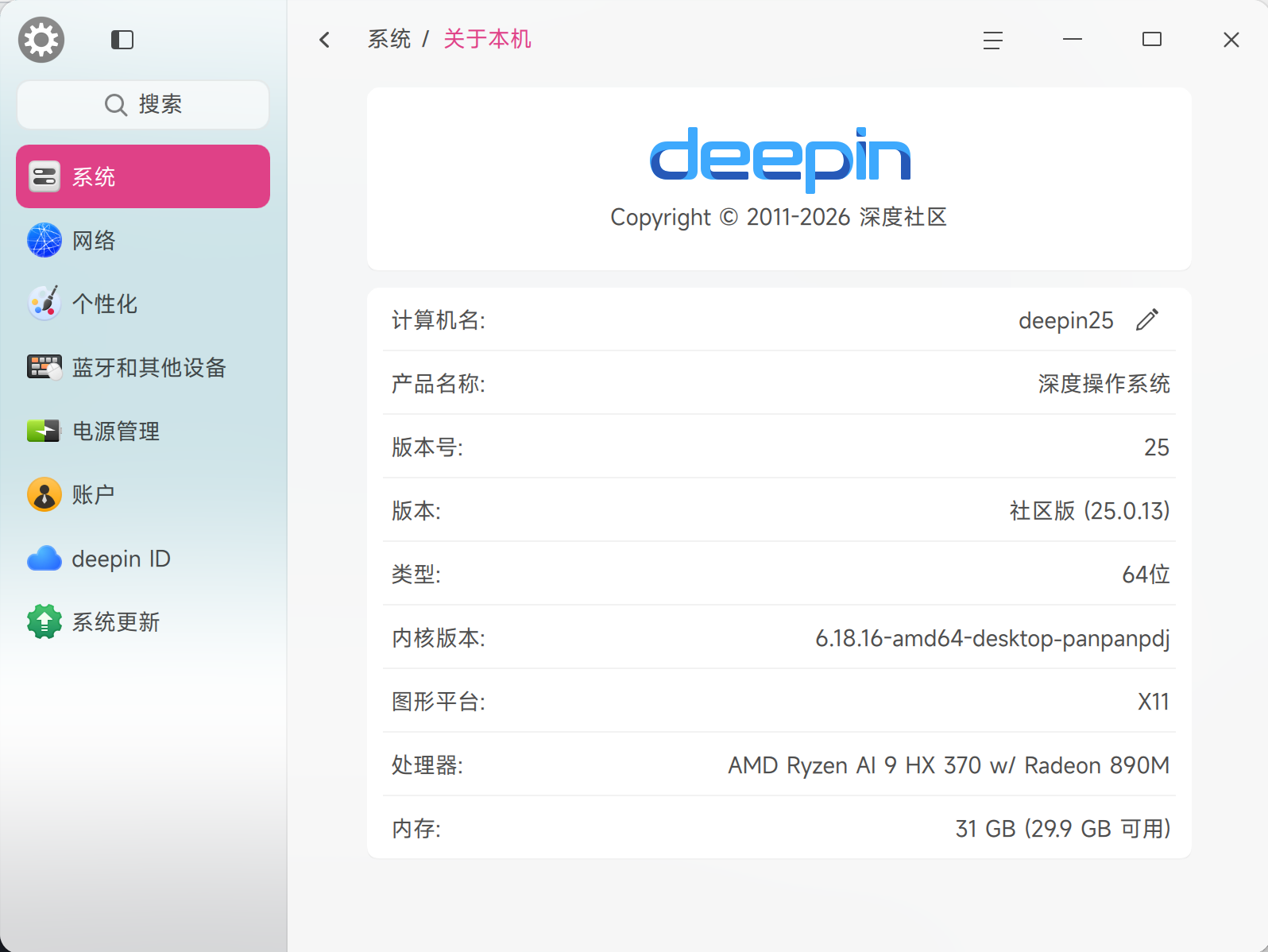Click the search magnifier icon
Screen dimensions: 1268x952
click(x=116, y=104)
